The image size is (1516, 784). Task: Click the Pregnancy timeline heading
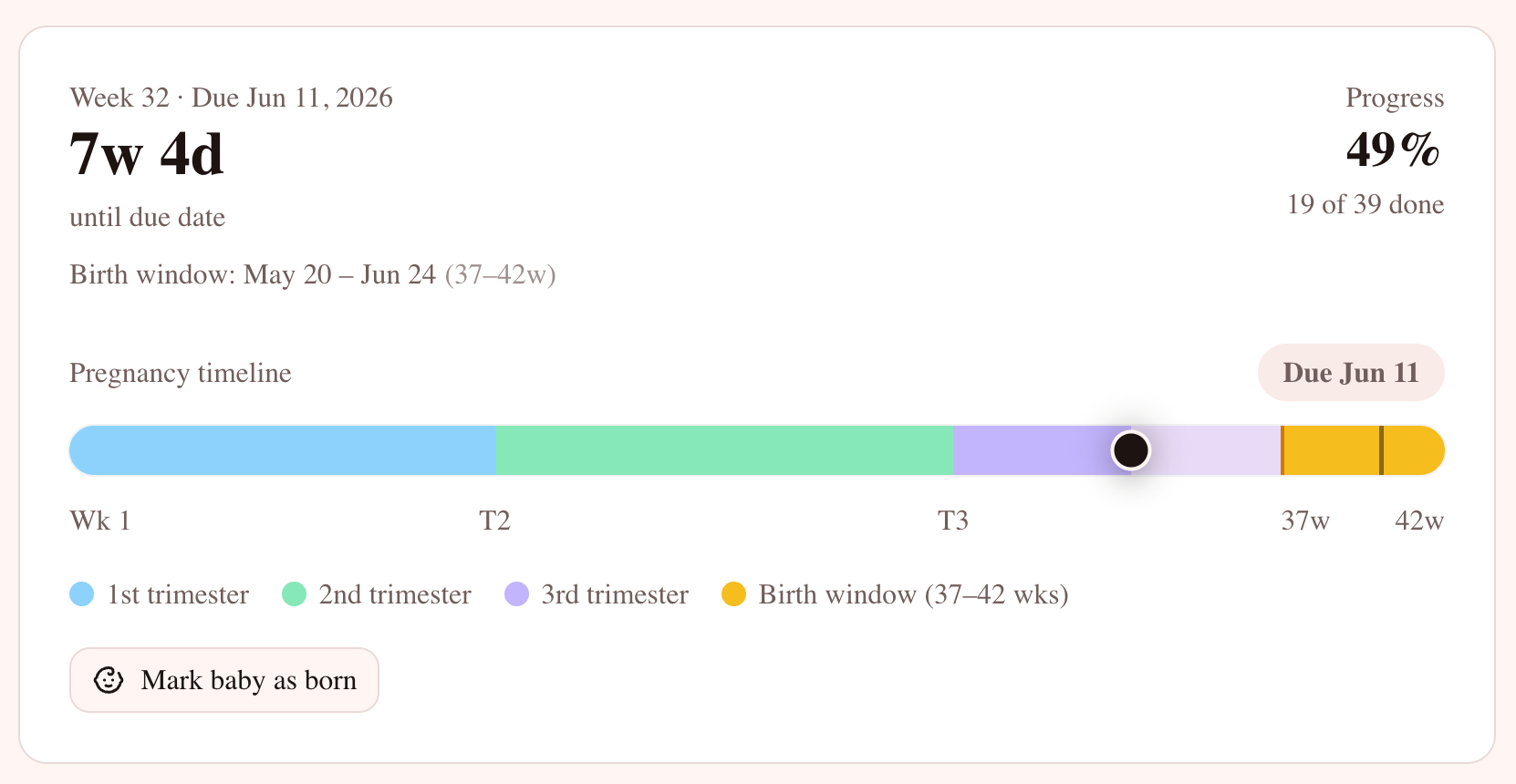180,372
